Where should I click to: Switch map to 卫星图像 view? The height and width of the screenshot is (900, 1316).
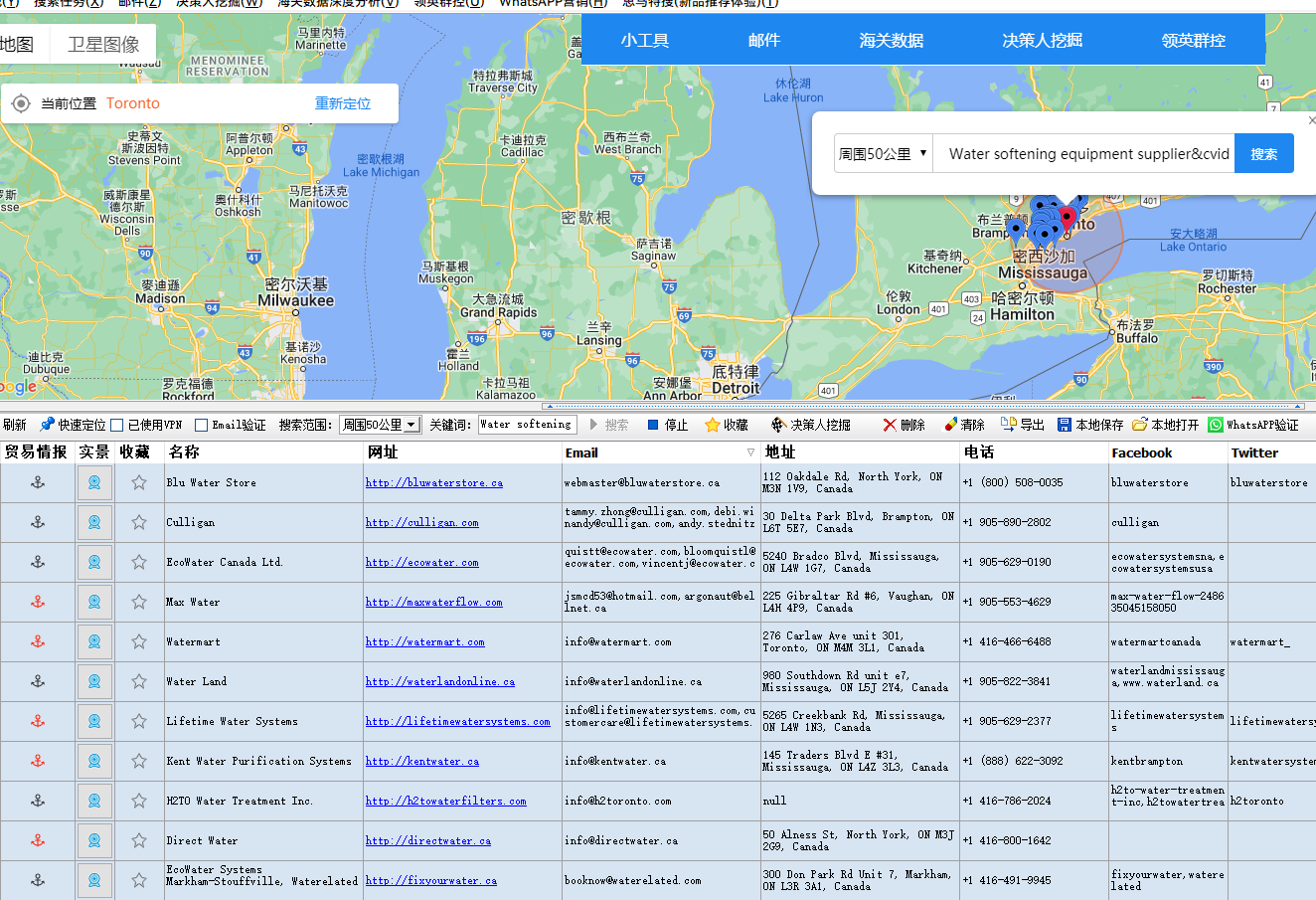pyautogui.click(x=103, y=44)
